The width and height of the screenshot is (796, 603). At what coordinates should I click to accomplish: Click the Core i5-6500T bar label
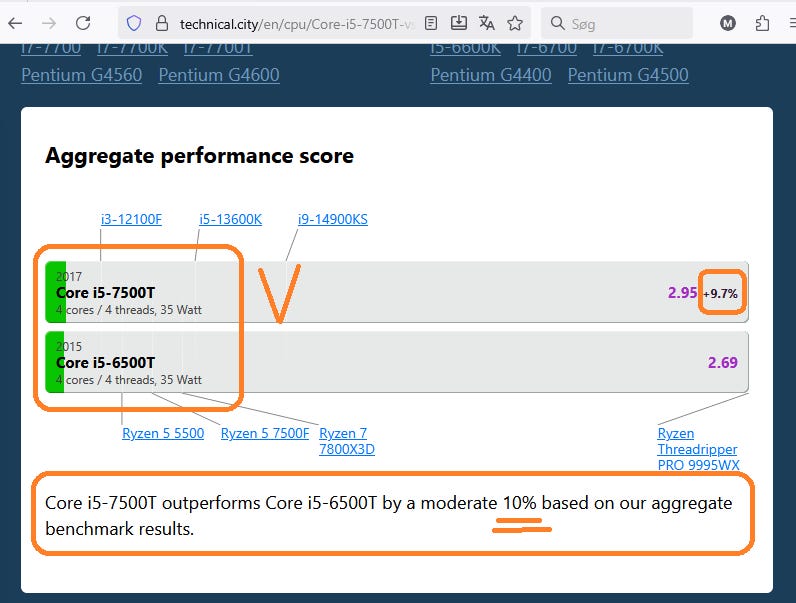105,363
